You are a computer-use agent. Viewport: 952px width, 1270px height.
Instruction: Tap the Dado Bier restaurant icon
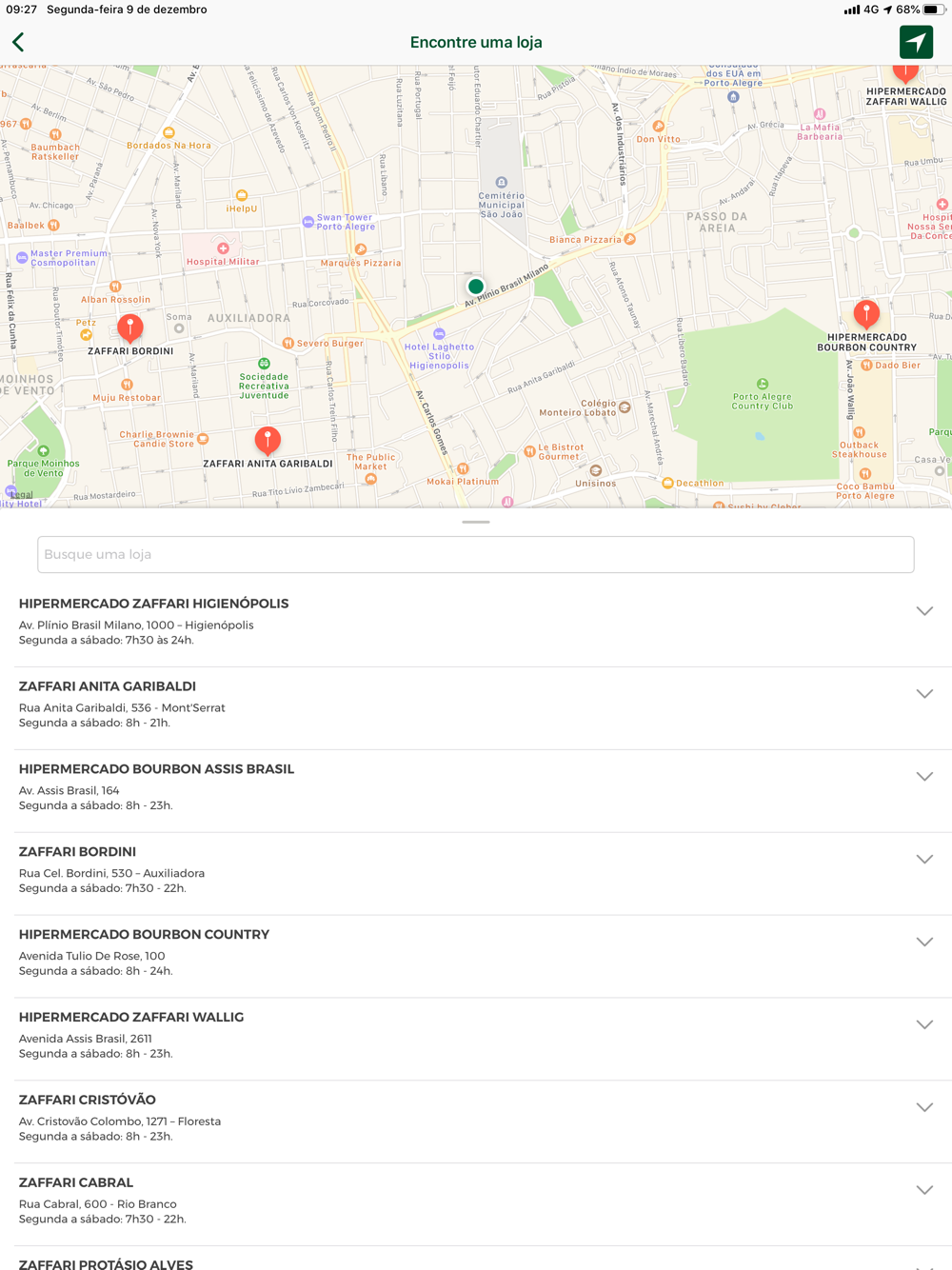click(866, 365)
